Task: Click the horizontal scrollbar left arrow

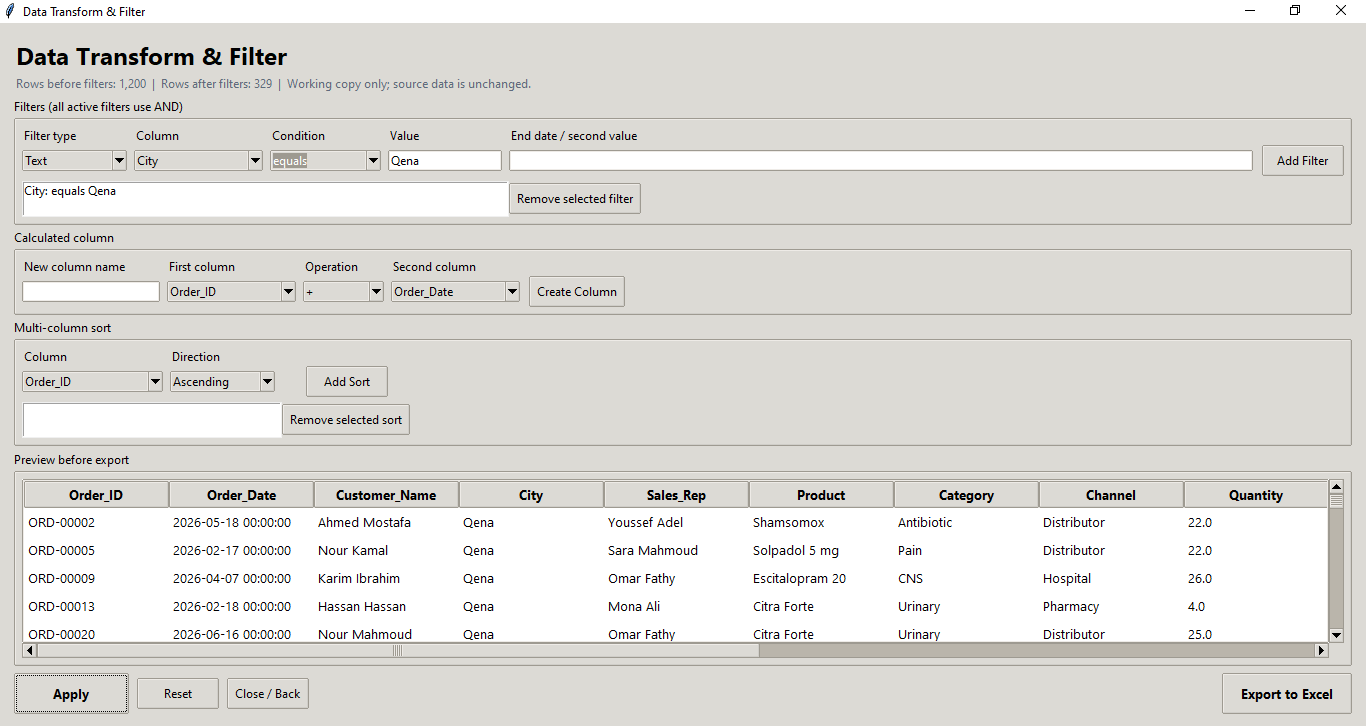Action: [x=30, y=650]
